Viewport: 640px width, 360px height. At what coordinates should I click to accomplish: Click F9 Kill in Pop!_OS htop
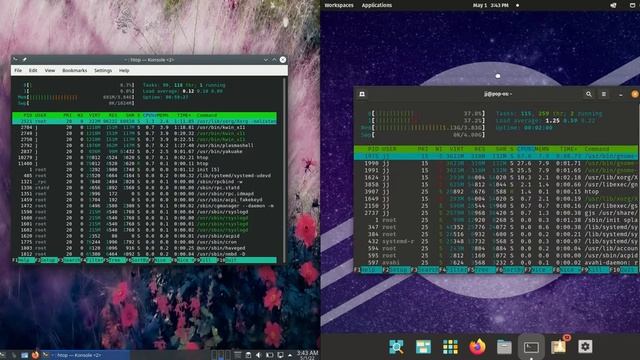[595, 270]
